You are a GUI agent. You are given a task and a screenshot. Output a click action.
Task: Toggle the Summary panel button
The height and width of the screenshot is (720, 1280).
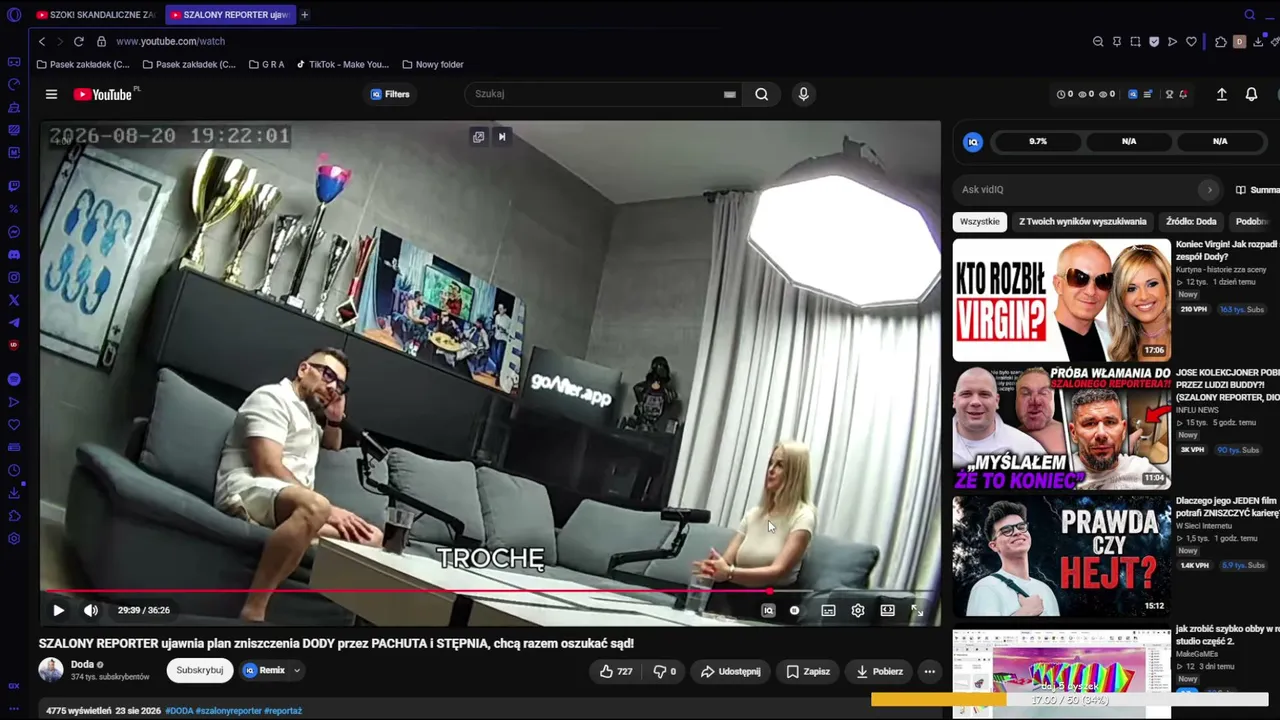coord(1258,189)
